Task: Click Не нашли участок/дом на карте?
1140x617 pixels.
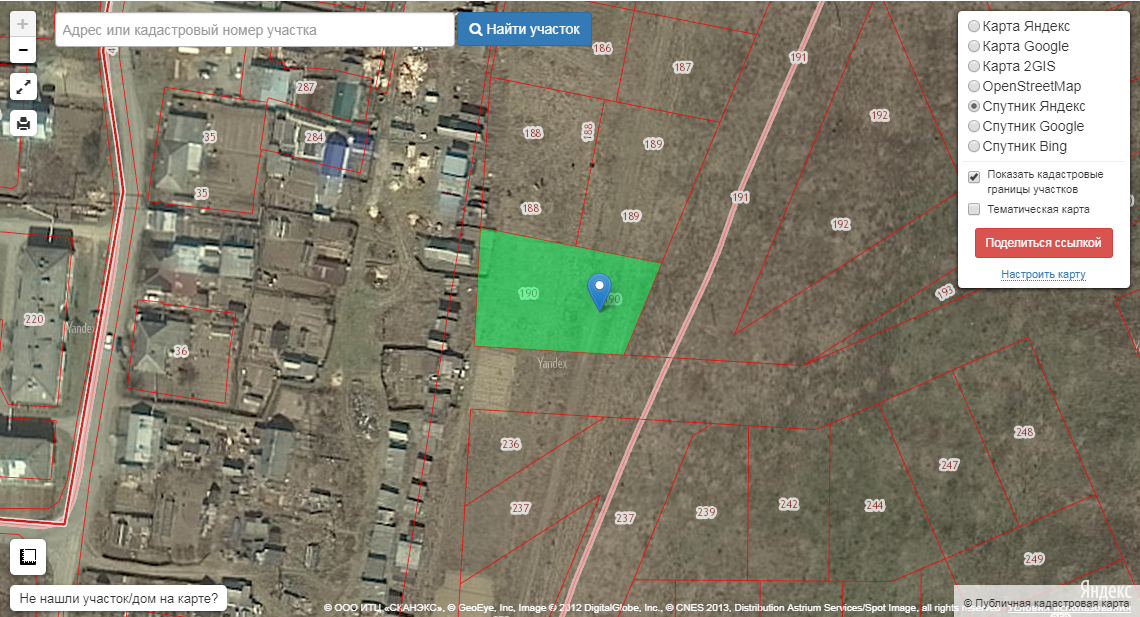Action: coord(119,598)
